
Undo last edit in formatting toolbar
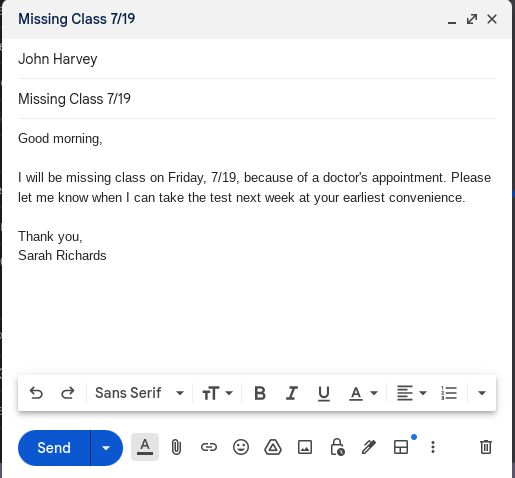point(36,393)
